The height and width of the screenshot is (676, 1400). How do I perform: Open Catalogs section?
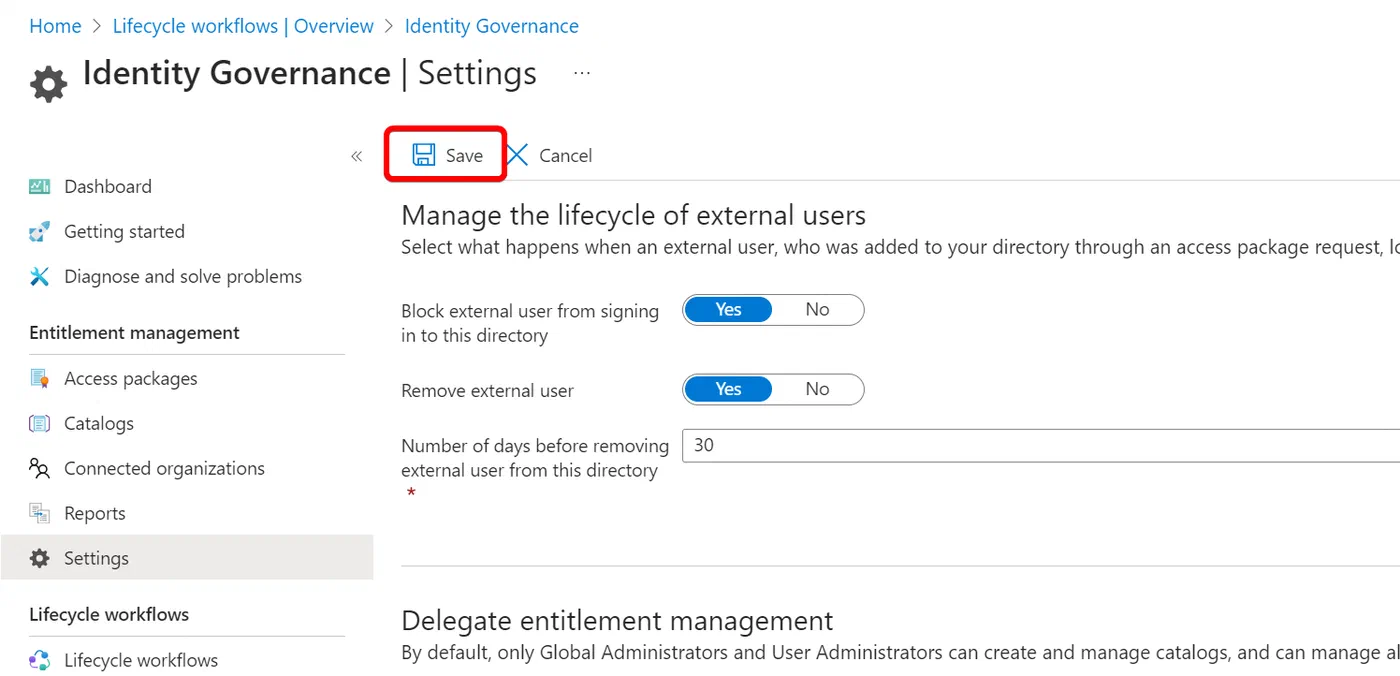point(99,424)
